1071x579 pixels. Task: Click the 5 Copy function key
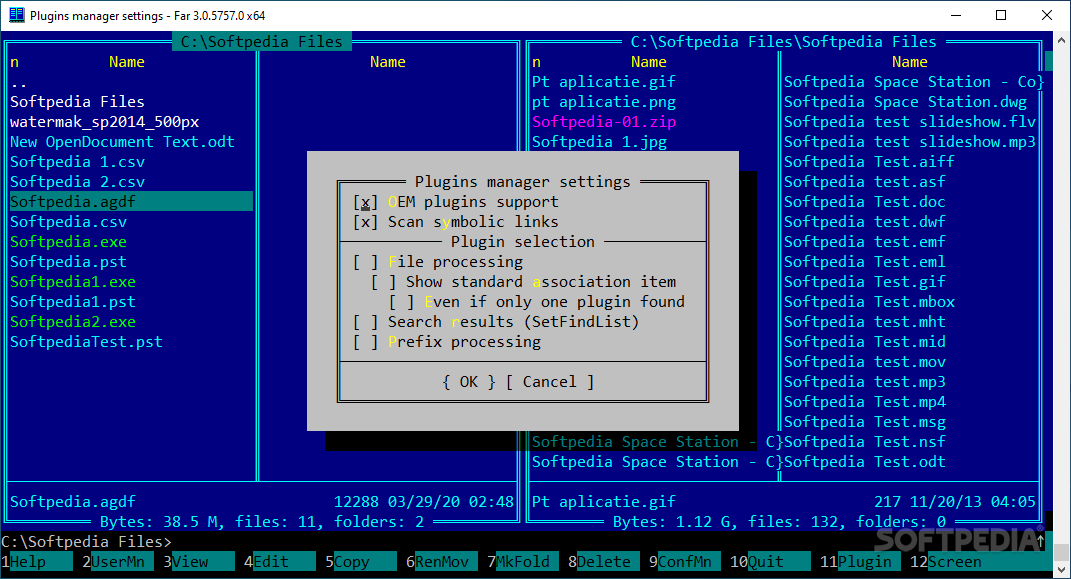[x=361, y=562]
